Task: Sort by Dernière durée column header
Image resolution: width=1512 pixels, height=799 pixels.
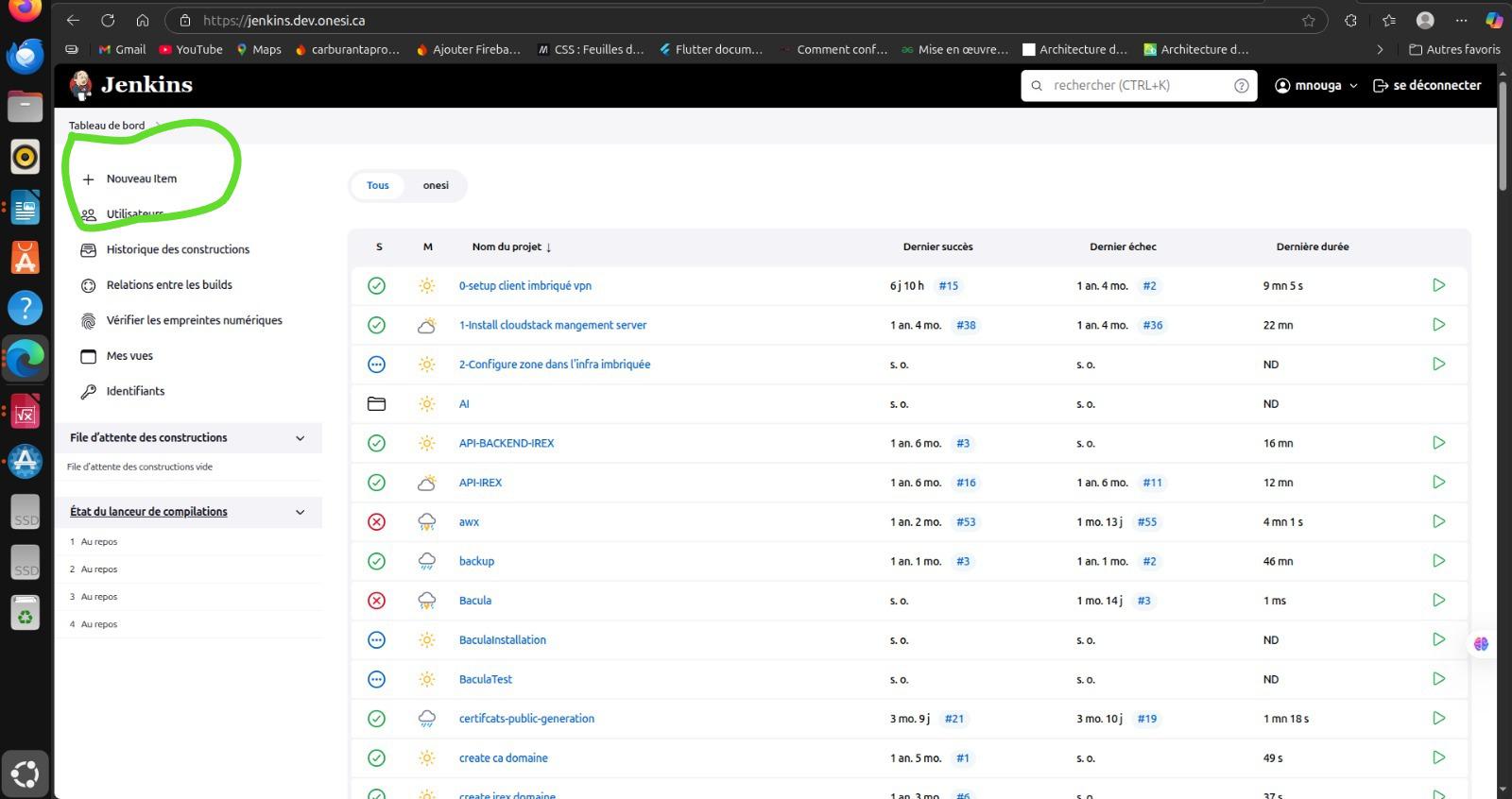Action: point(1313,246)
